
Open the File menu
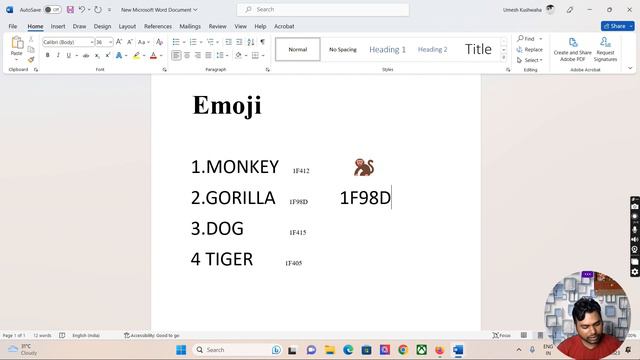point(13,26)
